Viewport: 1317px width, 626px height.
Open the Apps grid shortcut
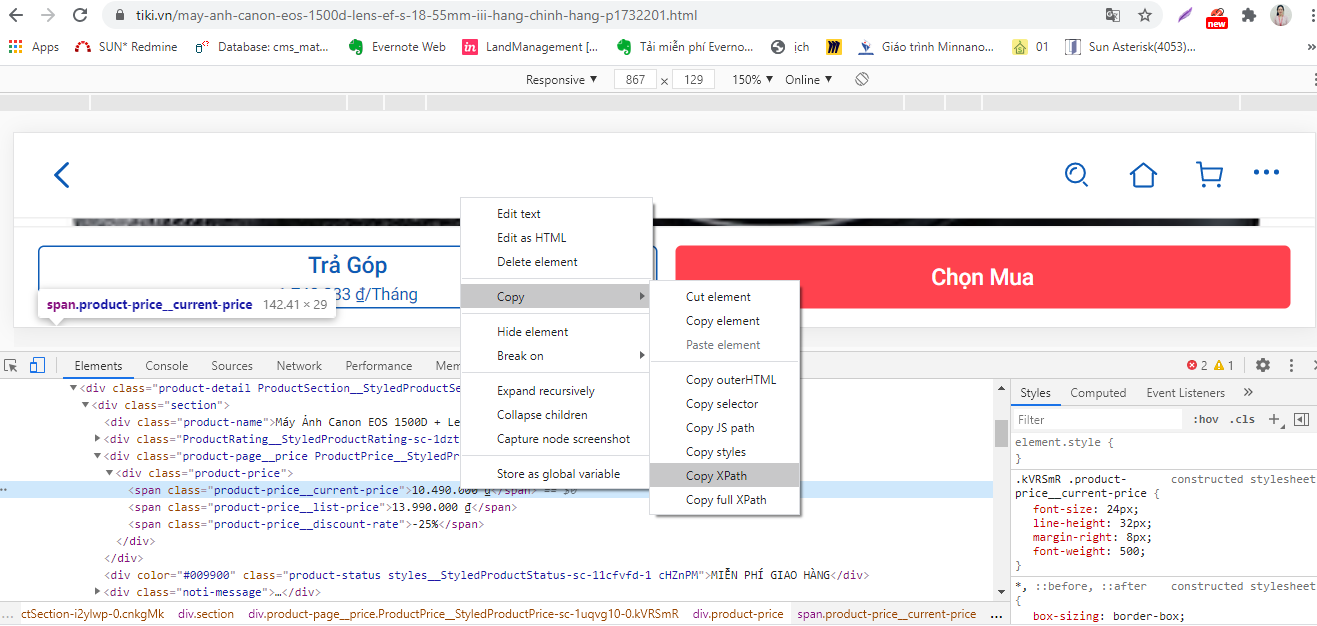tap(34, 47)
